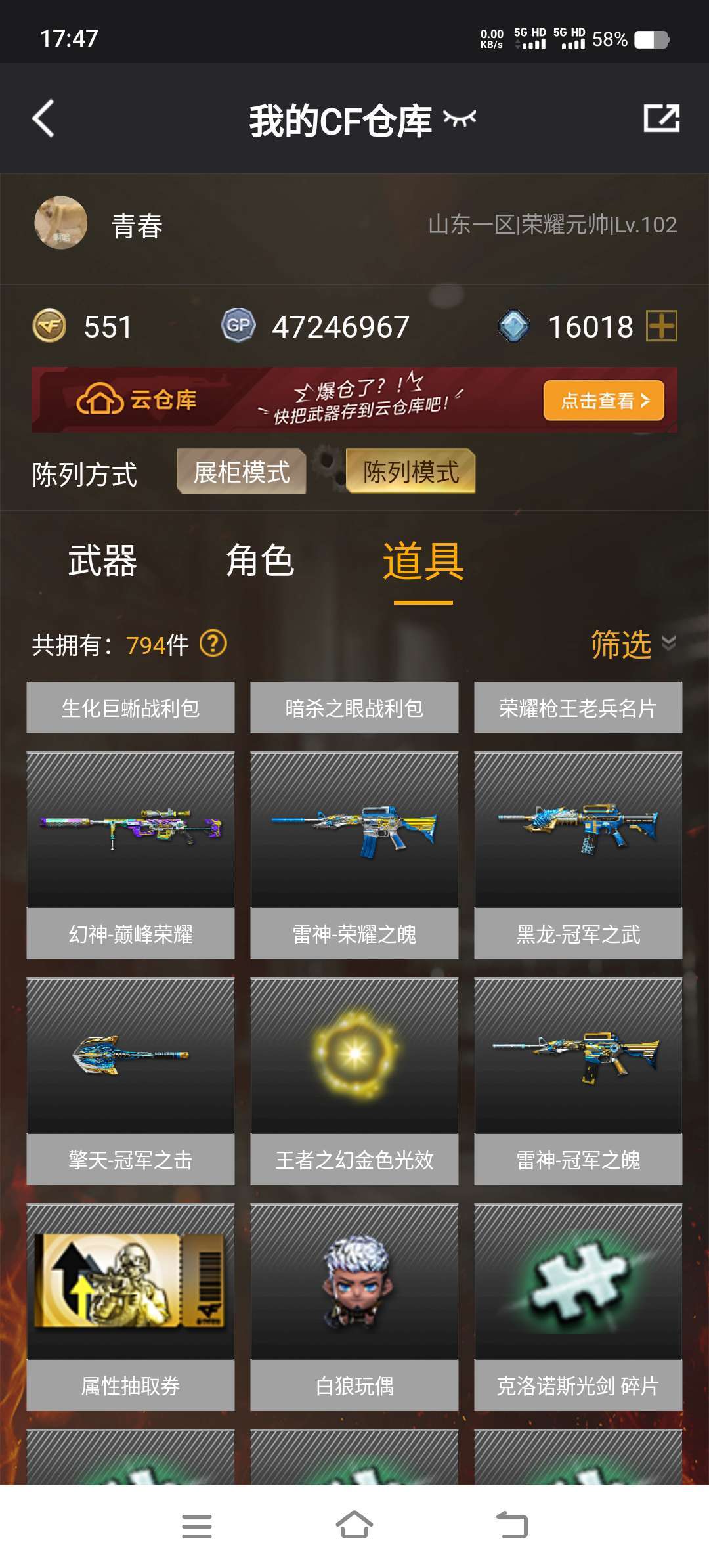Toggle the closed-eye visibility icon
Viewport: 709px width, 1568px height.
pyautogui.click(x=460, y=118)
